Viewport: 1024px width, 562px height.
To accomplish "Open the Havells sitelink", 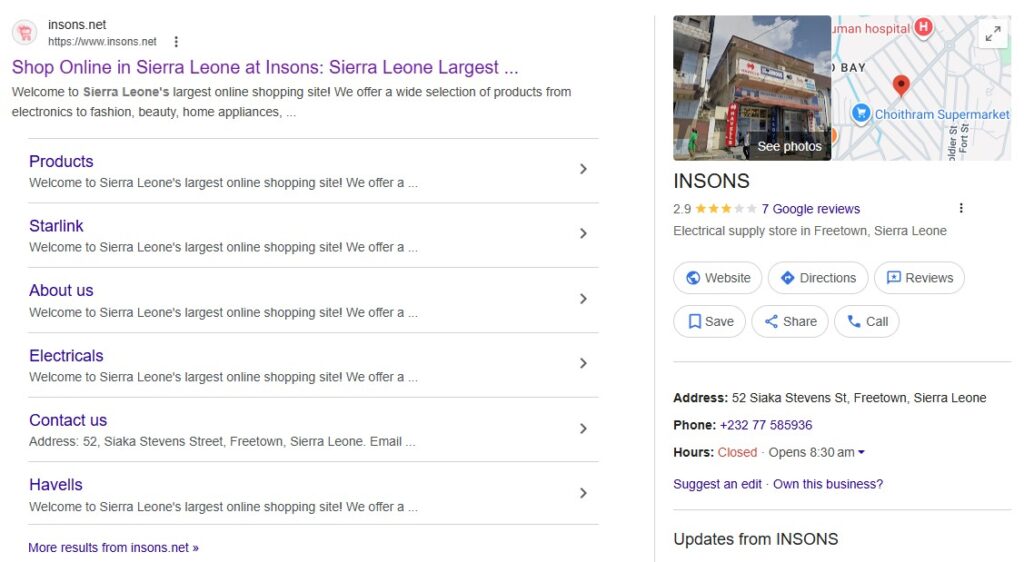I will tap(56, 485).
